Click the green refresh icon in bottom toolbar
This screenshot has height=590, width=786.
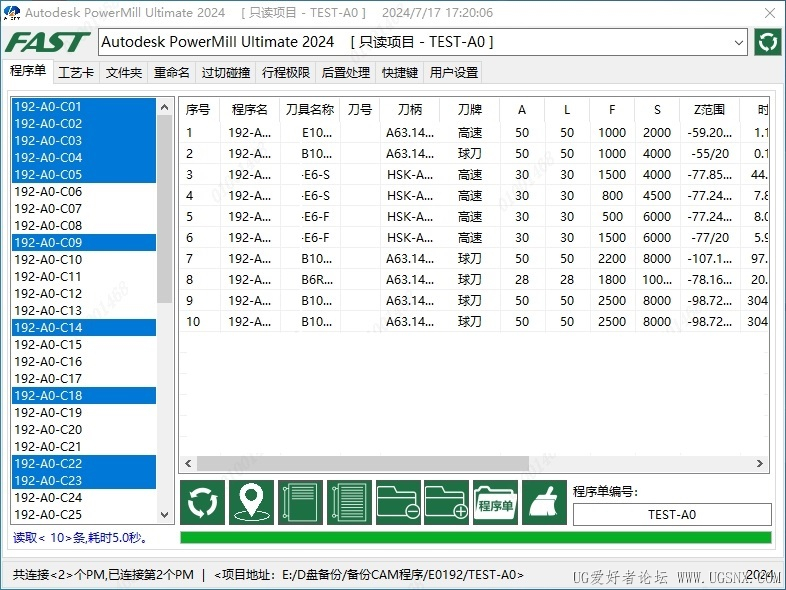pyautogui.click(x=202, y=503)
